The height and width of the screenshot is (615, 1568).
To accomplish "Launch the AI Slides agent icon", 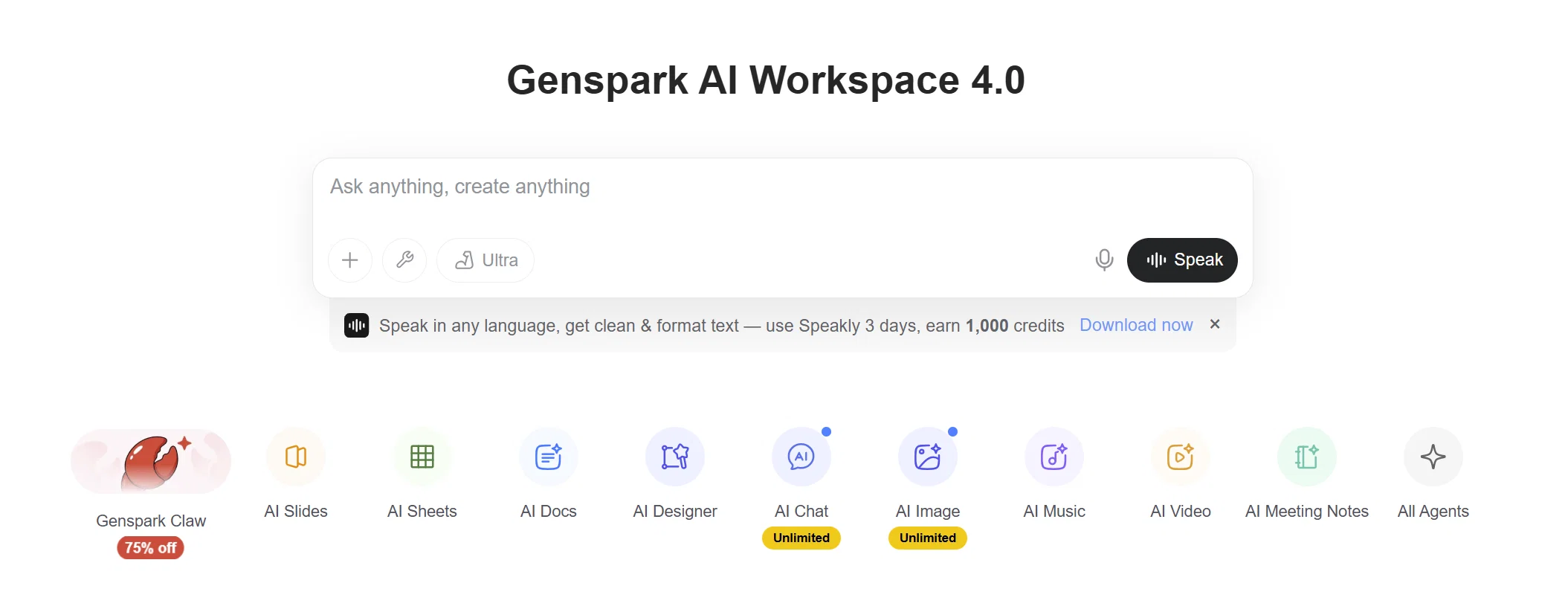I will pyautogui.click(x=296, y=457).
